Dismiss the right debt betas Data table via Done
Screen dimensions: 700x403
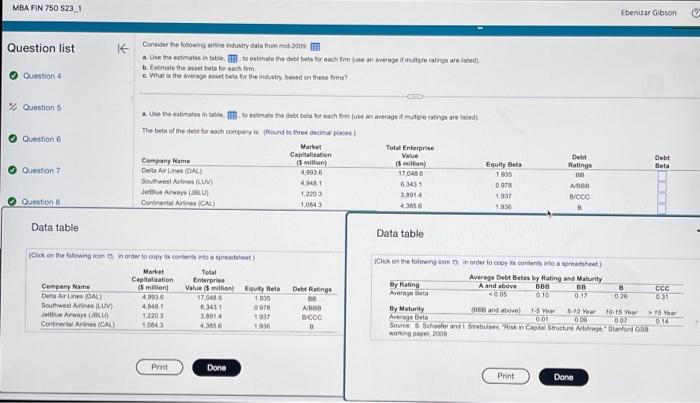coord(563,377)
